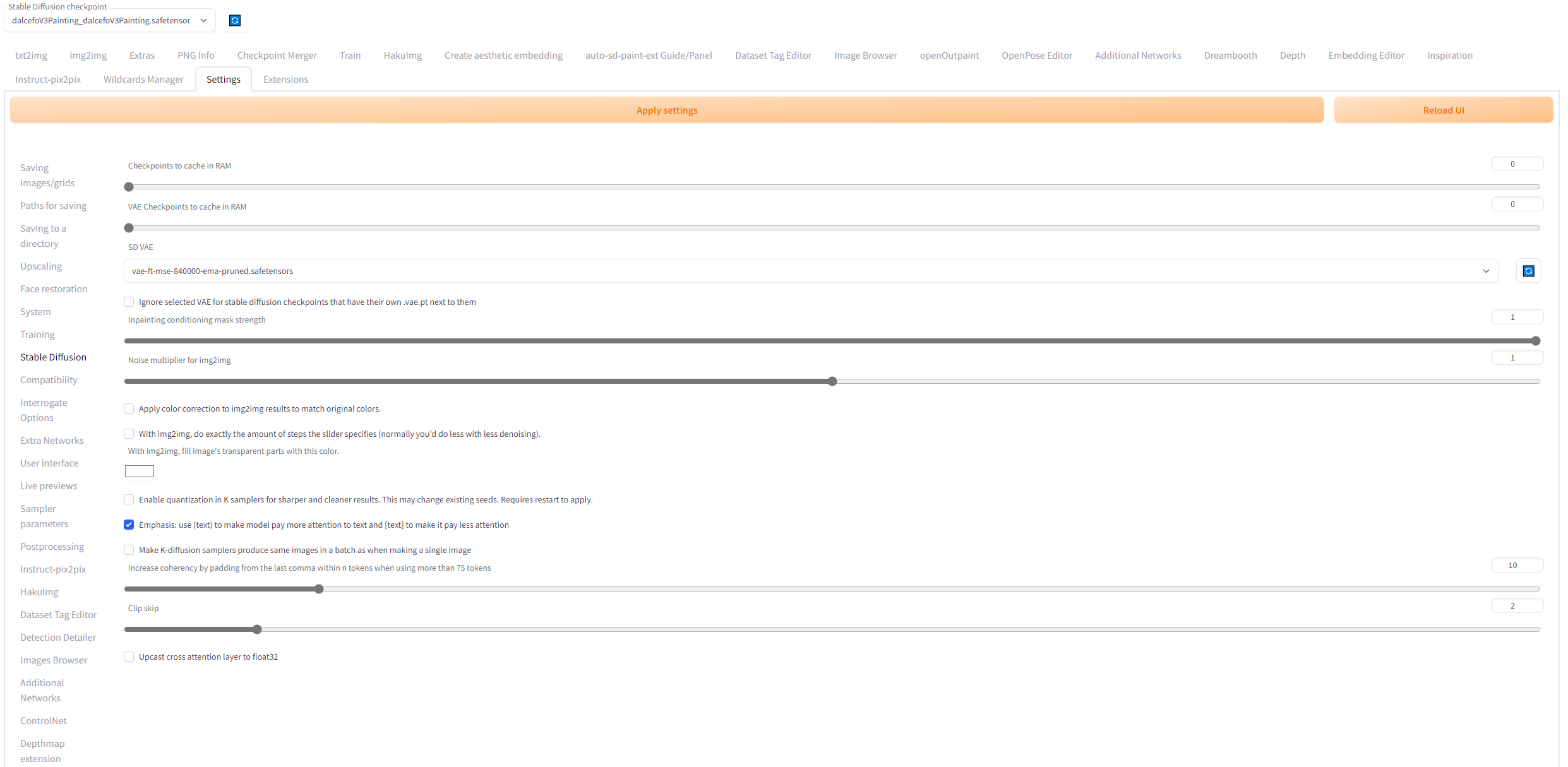Viewport: 1568px width, 767px height.
Task: Enable upcast cross attention layer to float32
Action: (128, 657)
